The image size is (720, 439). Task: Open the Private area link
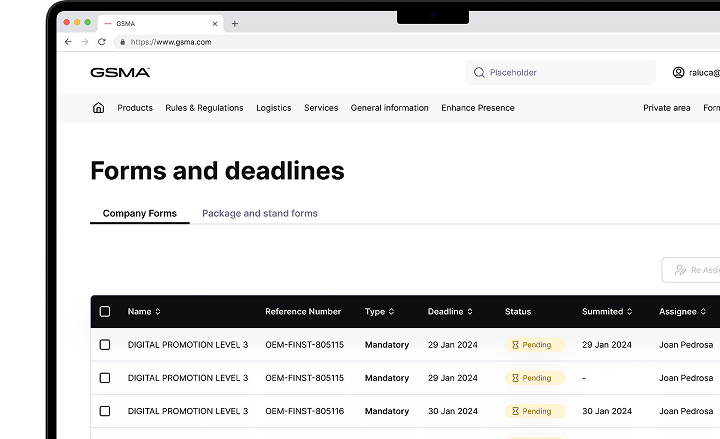coord(666,108)
